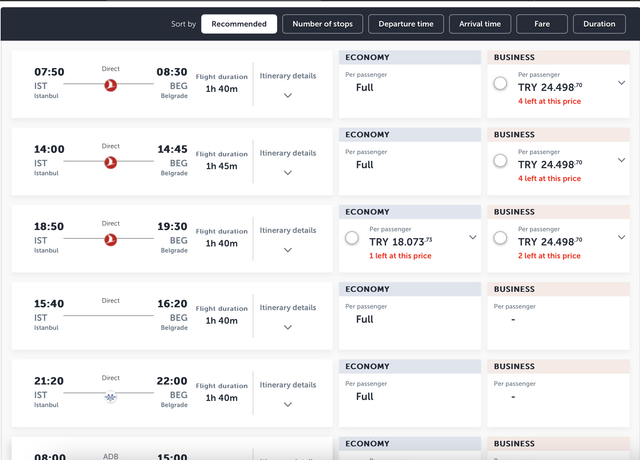Click Itinerary details text on 18:50 flight
Screen dimensions: 640x460
pyautogui.click(x=288, y=230)
